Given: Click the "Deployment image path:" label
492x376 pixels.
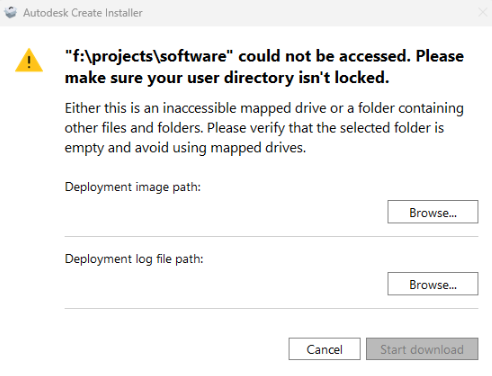Looking at the screenshot, I should click(133, 187).
